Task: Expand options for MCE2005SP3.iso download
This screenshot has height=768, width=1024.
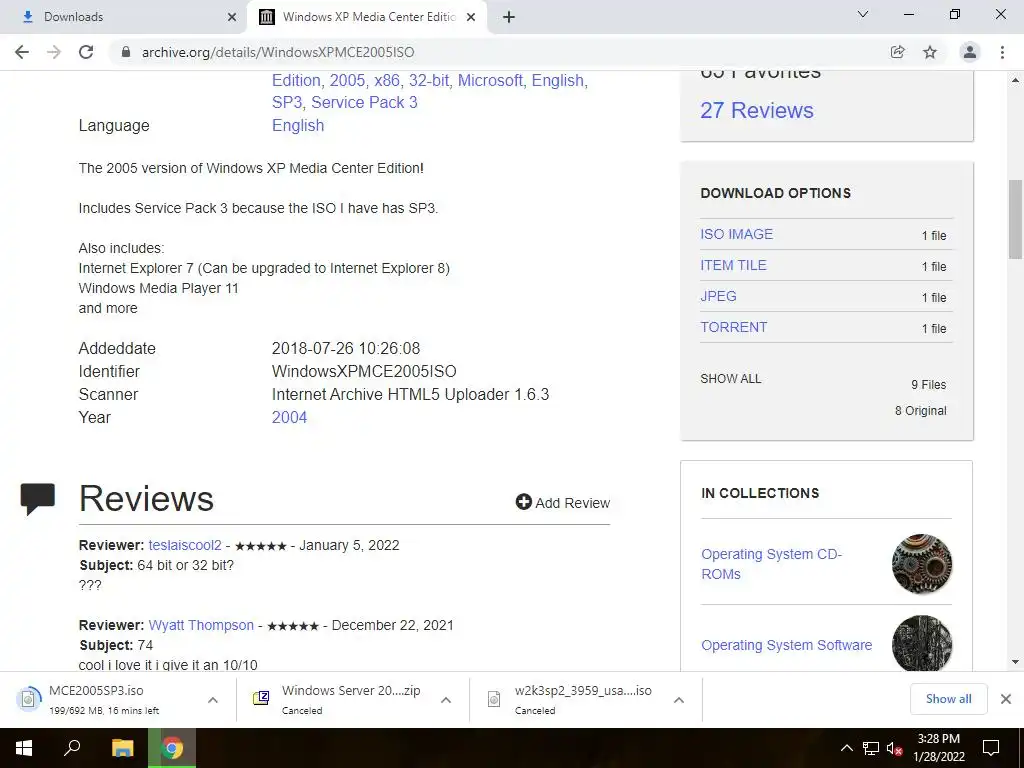Action: click(213, 700)
